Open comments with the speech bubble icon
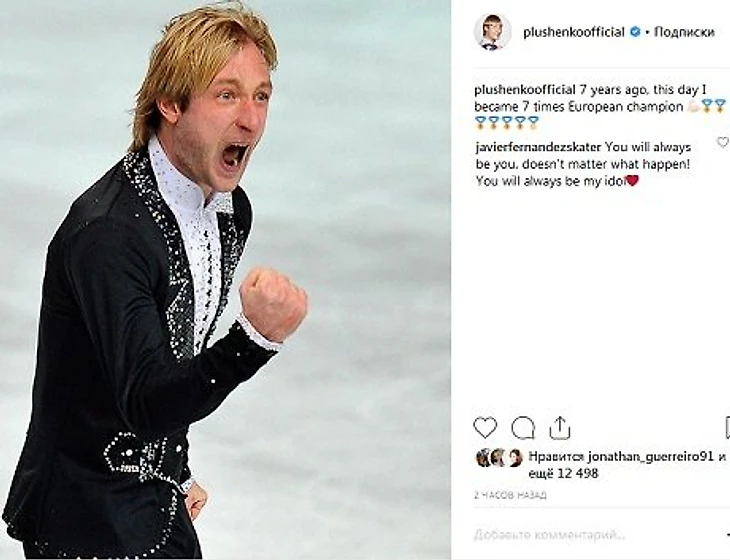The height and width of the screenshot is (560, 730). pos(523,428)
